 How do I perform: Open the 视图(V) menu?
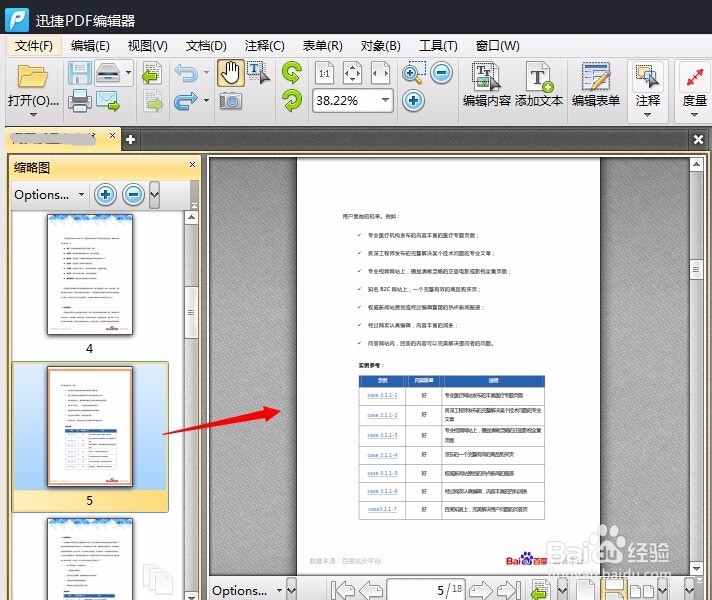pos(148,46)
